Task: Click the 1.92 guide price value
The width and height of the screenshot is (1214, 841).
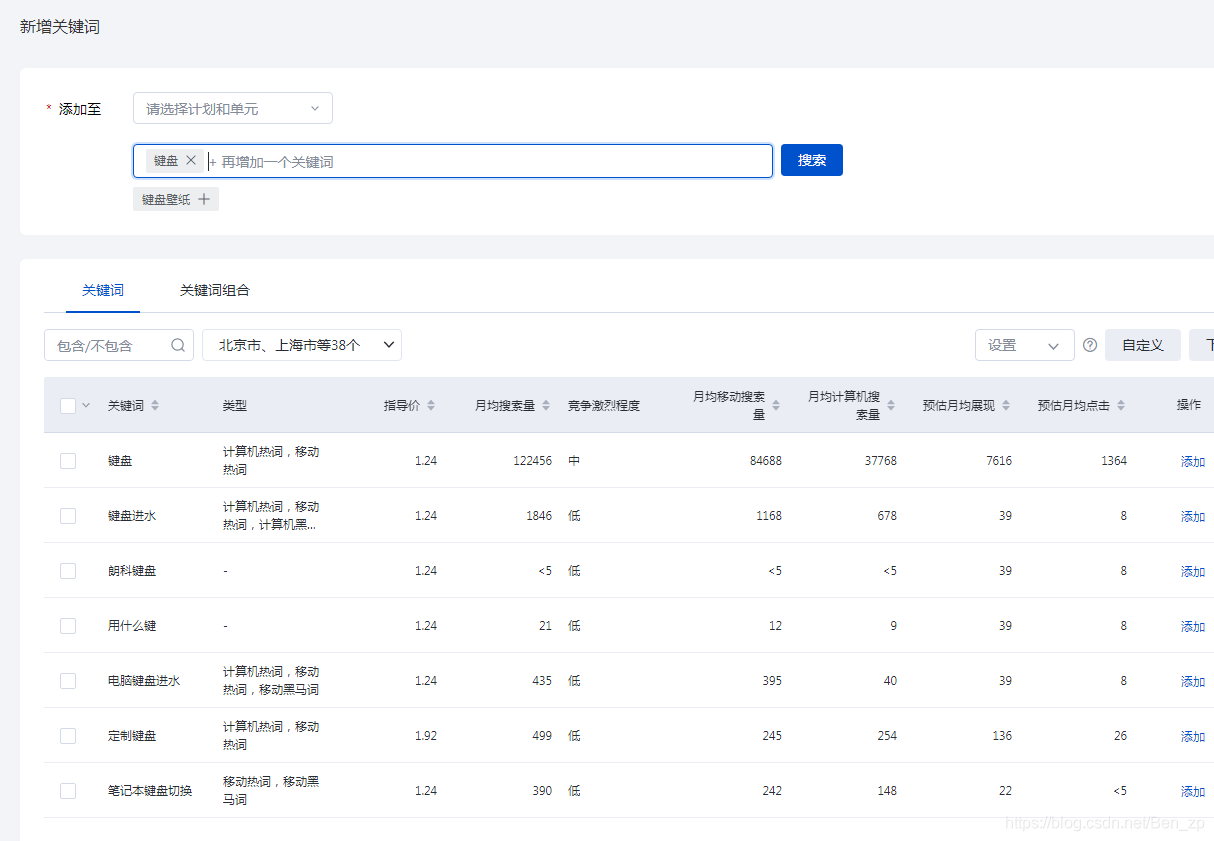Action: click(426, 736)
